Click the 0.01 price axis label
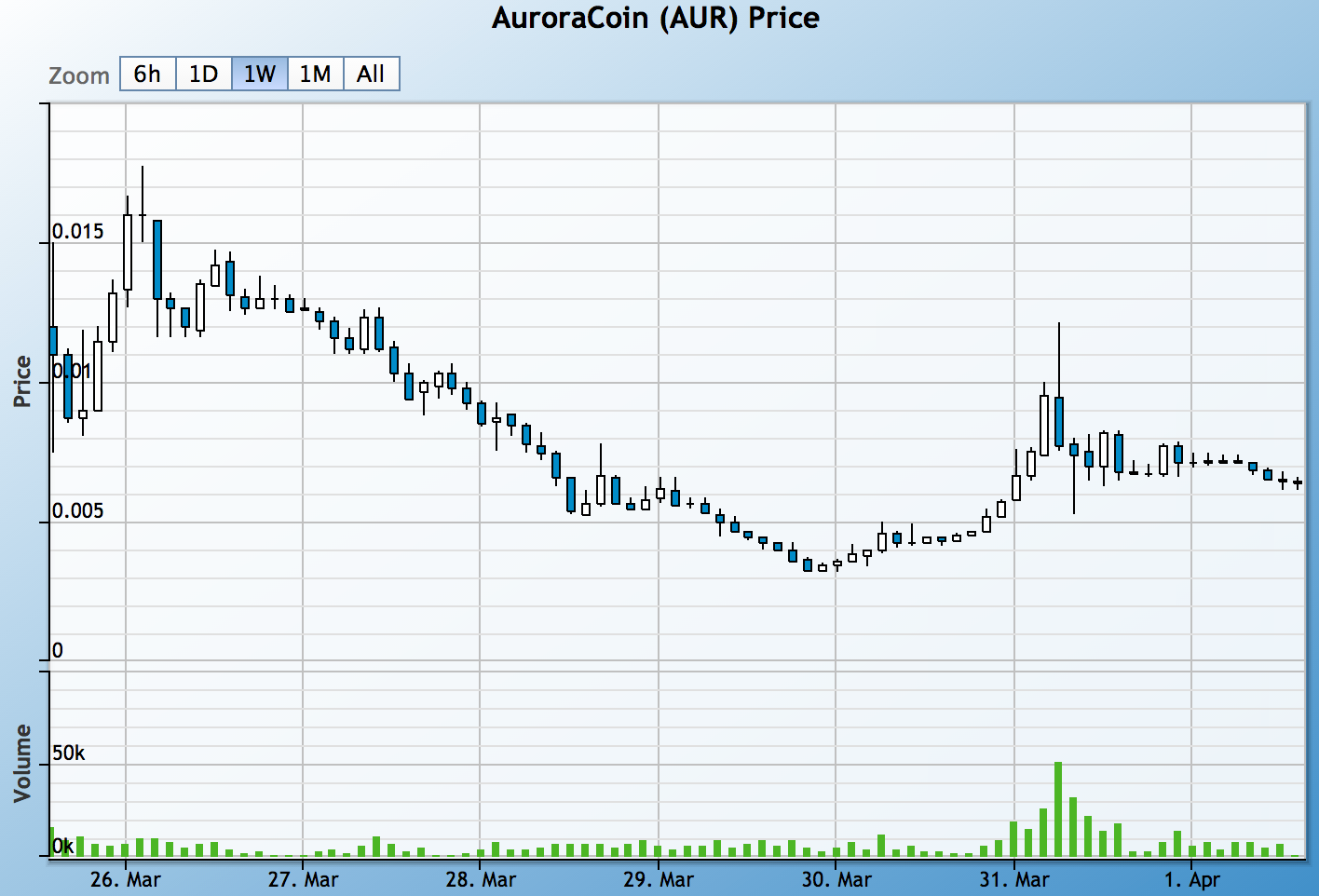The width and height of the screenshot is (1319, 896). (72, 371)
